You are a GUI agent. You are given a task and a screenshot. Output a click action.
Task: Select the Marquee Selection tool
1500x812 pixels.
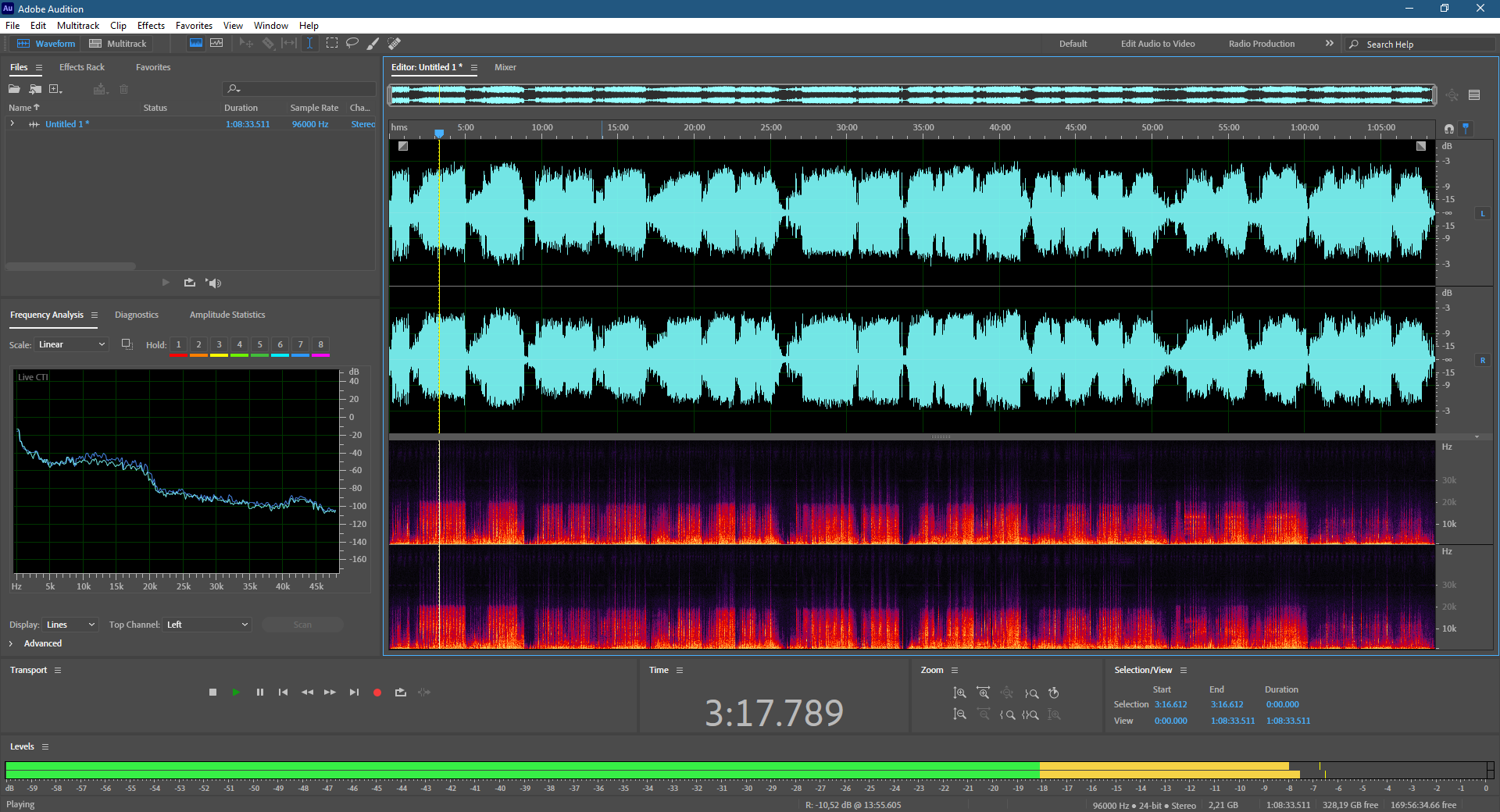332,44
